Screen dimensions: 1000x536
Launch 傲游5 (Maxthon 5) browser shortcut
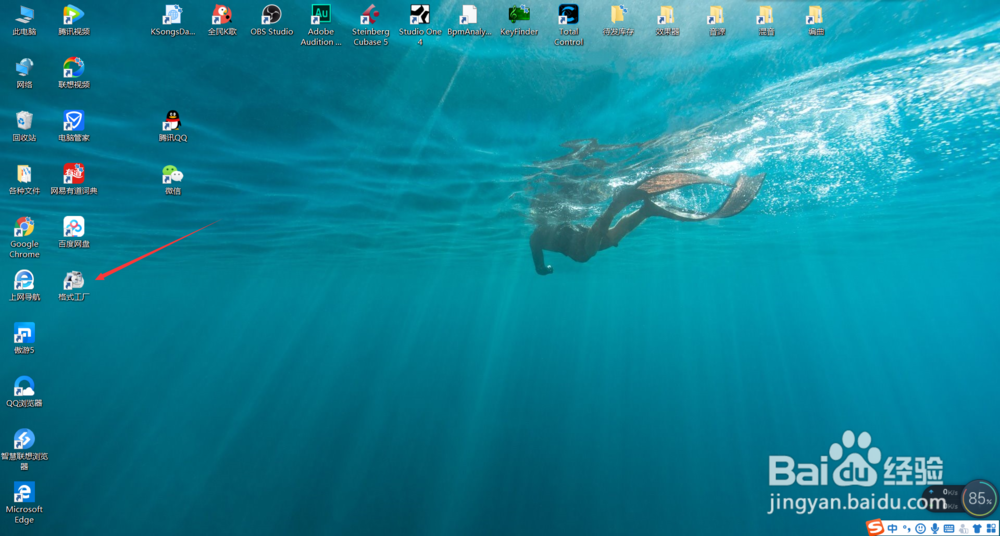pos(24,338)
